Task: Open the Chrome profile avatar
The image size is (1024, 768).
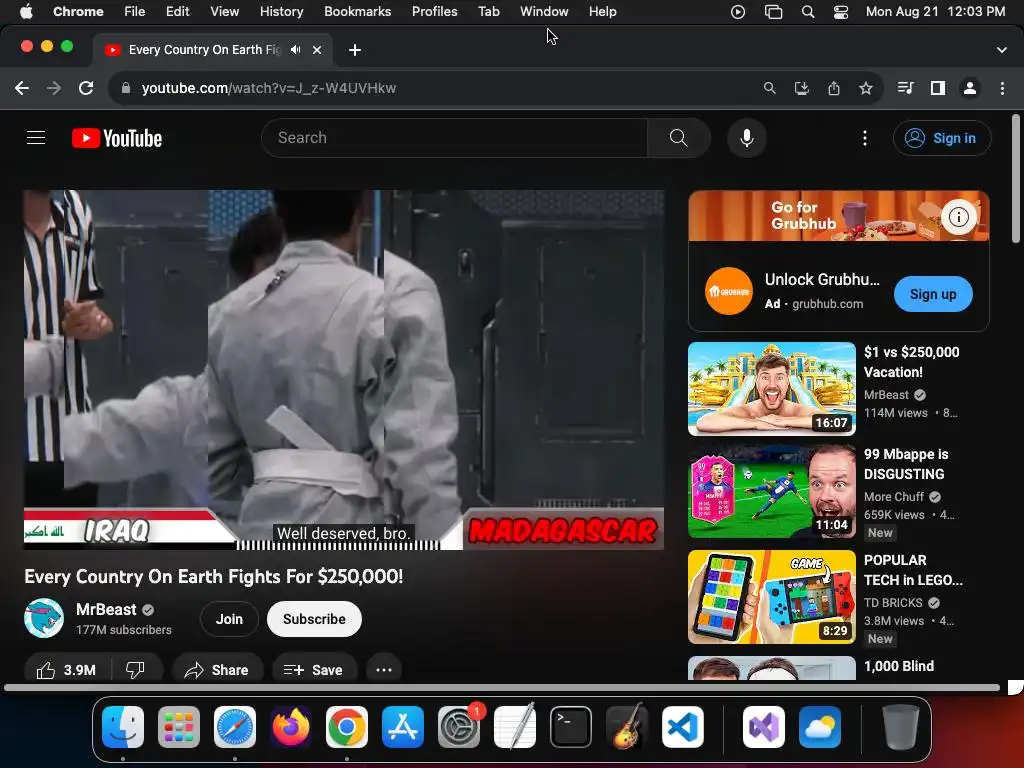Action: [x=970, y=88]
